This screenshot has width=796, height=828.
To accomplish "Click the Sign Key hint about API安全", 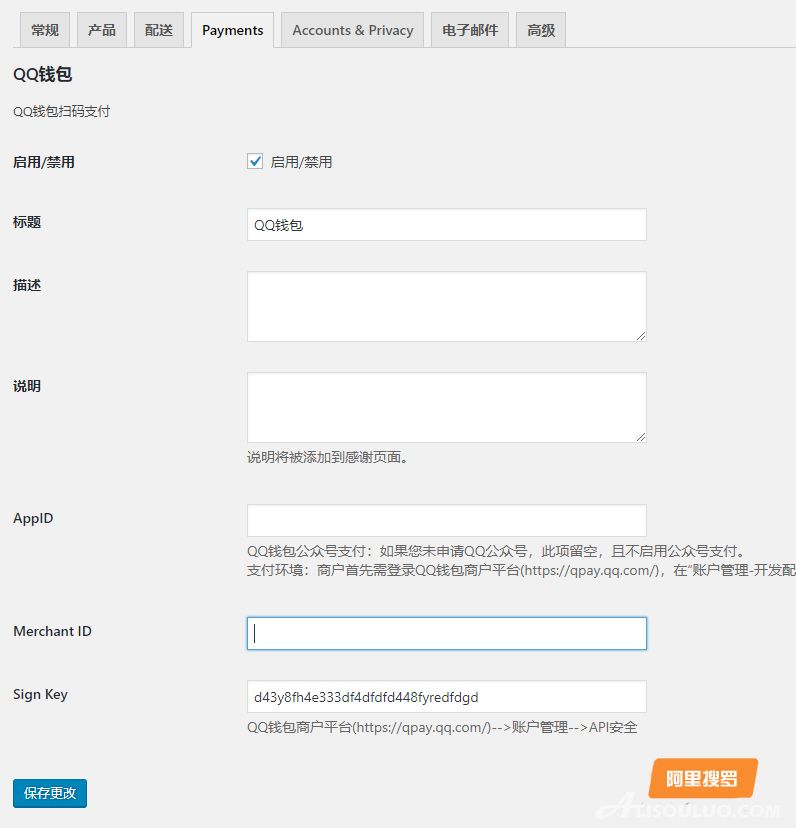I will [x=442, y=728].
